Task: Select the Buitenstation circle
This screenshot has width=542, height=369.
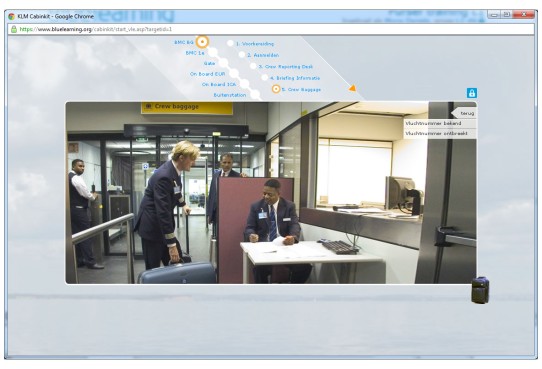Action: click(x=255, y=94)
